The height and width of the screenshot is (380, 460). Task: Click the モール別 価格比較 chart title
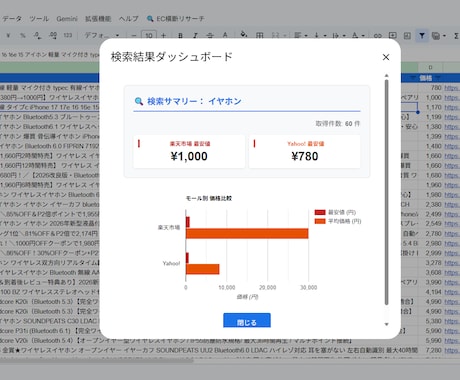point(209,198)
